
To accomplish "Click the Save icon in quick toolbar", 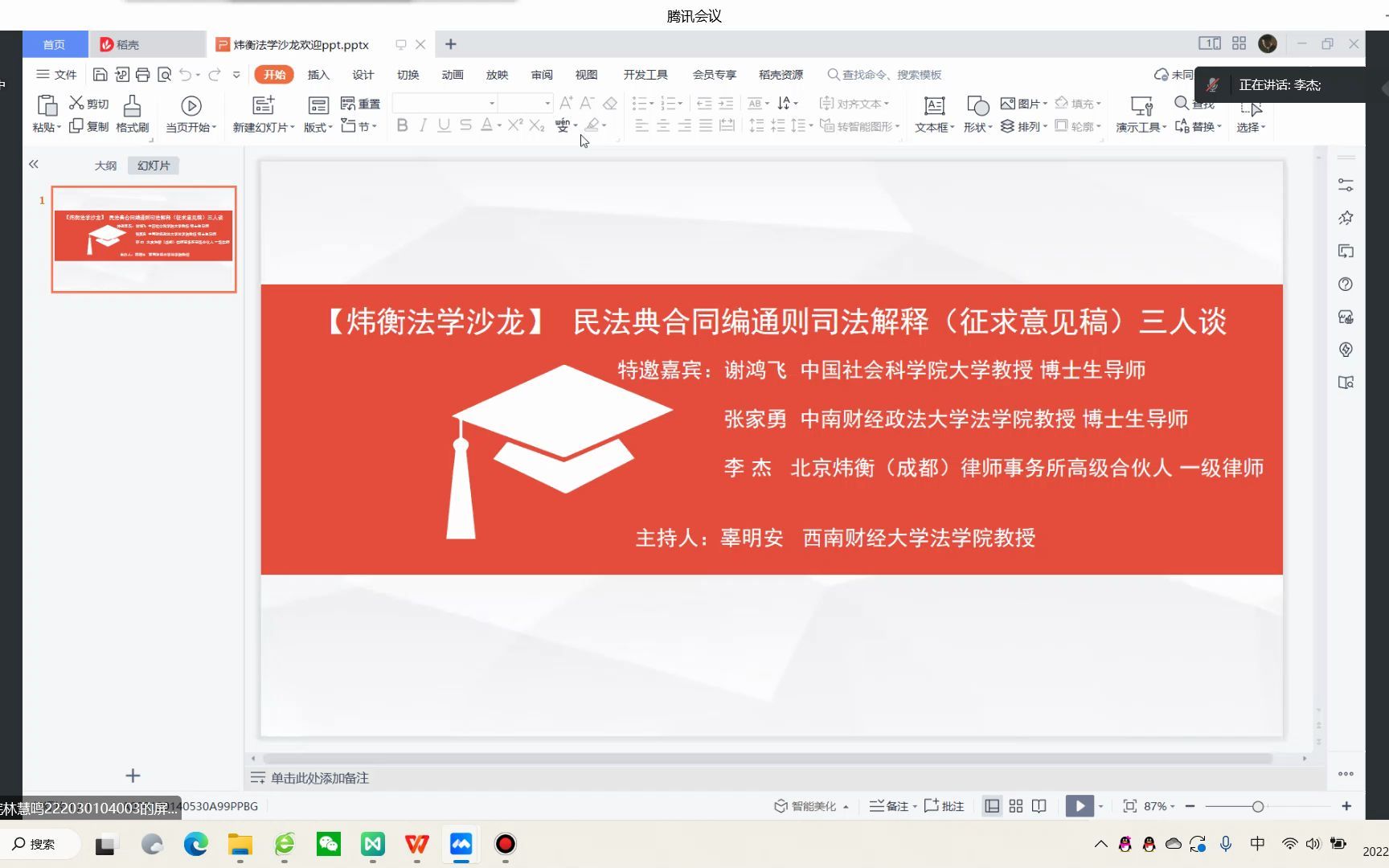I will click(x=100, y=75).
